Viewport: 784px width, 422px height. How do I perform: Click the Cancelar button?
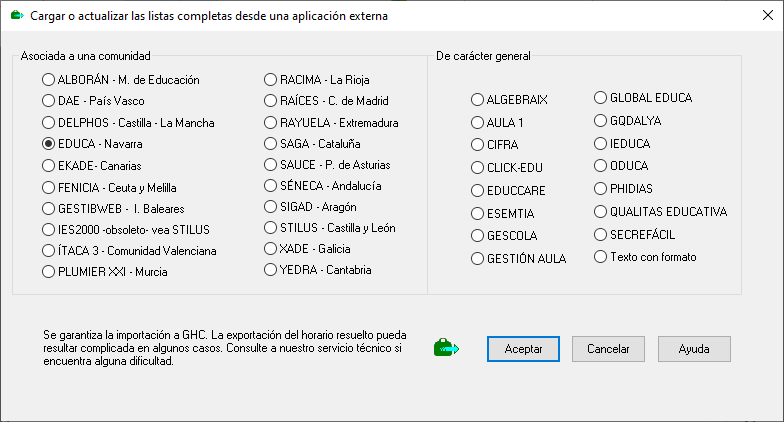pos(608,349)
